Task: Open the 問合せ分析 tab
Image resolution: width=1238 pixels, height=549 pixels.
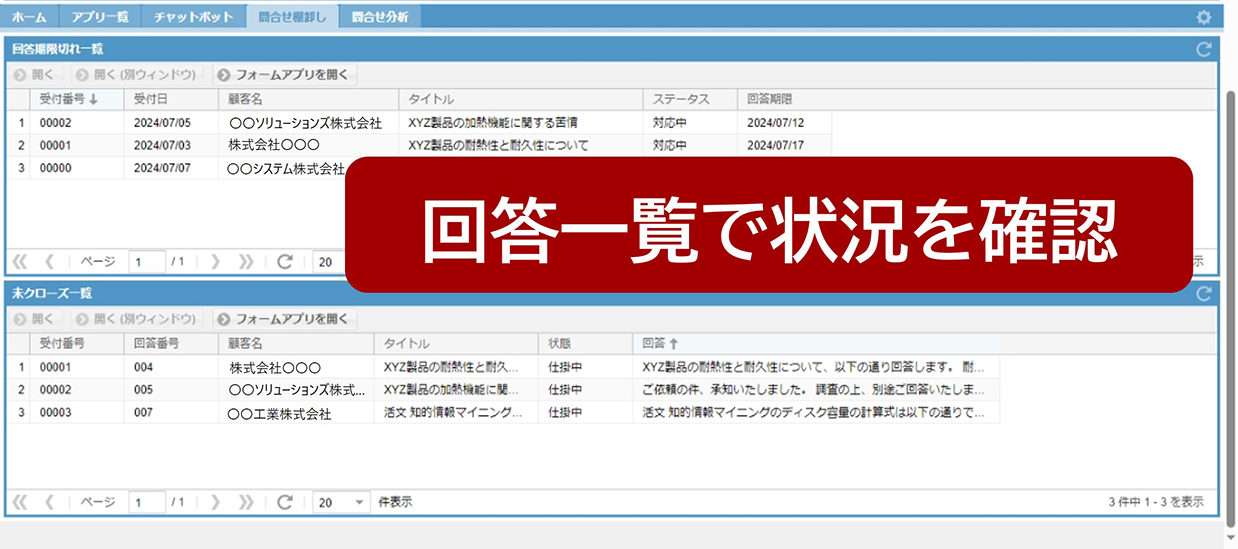Action: 379,17
